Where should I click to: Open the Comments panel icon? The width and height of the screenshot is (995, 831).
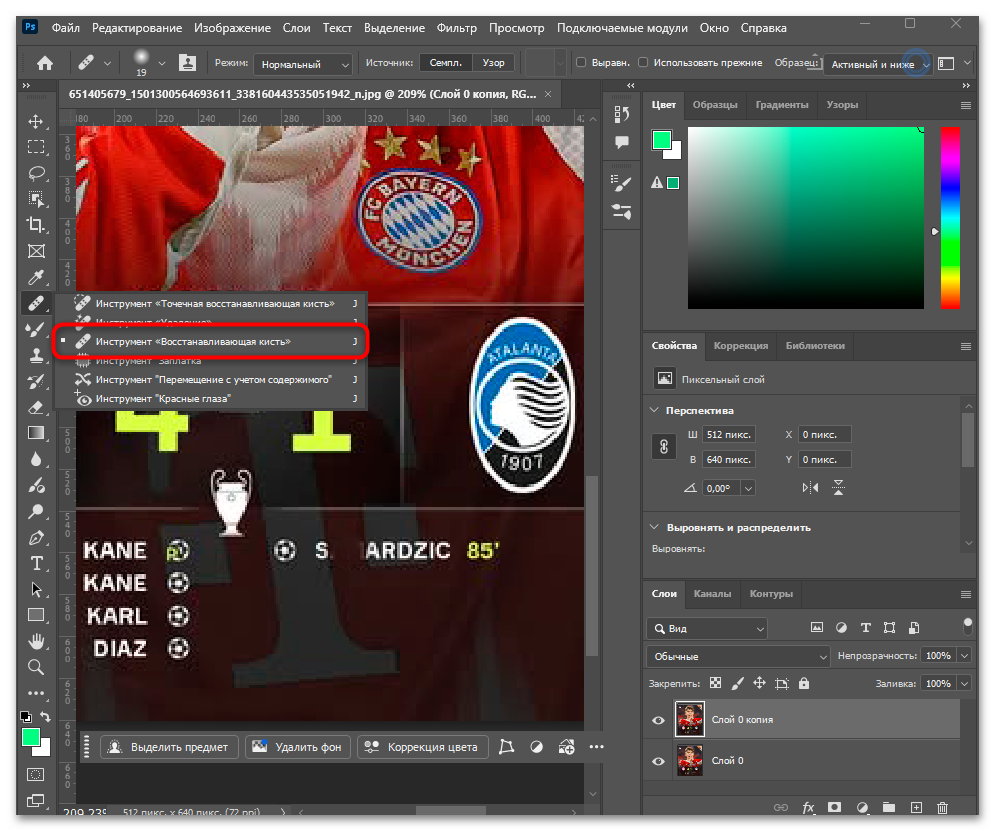click(x=622, y=142)
